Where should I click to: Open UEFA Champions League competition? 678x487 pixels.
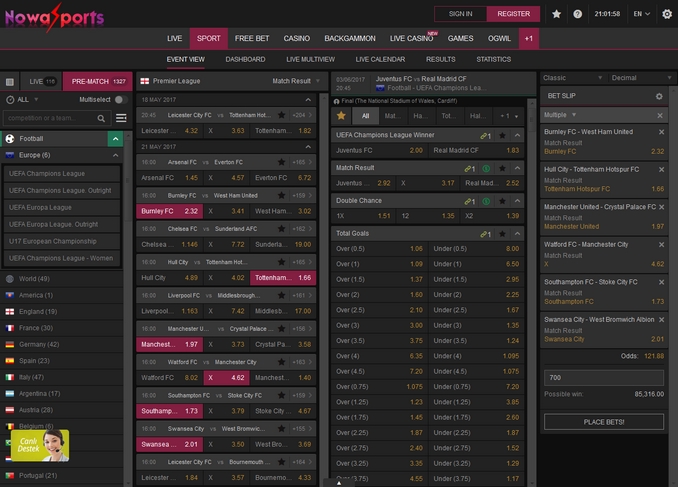61,174
